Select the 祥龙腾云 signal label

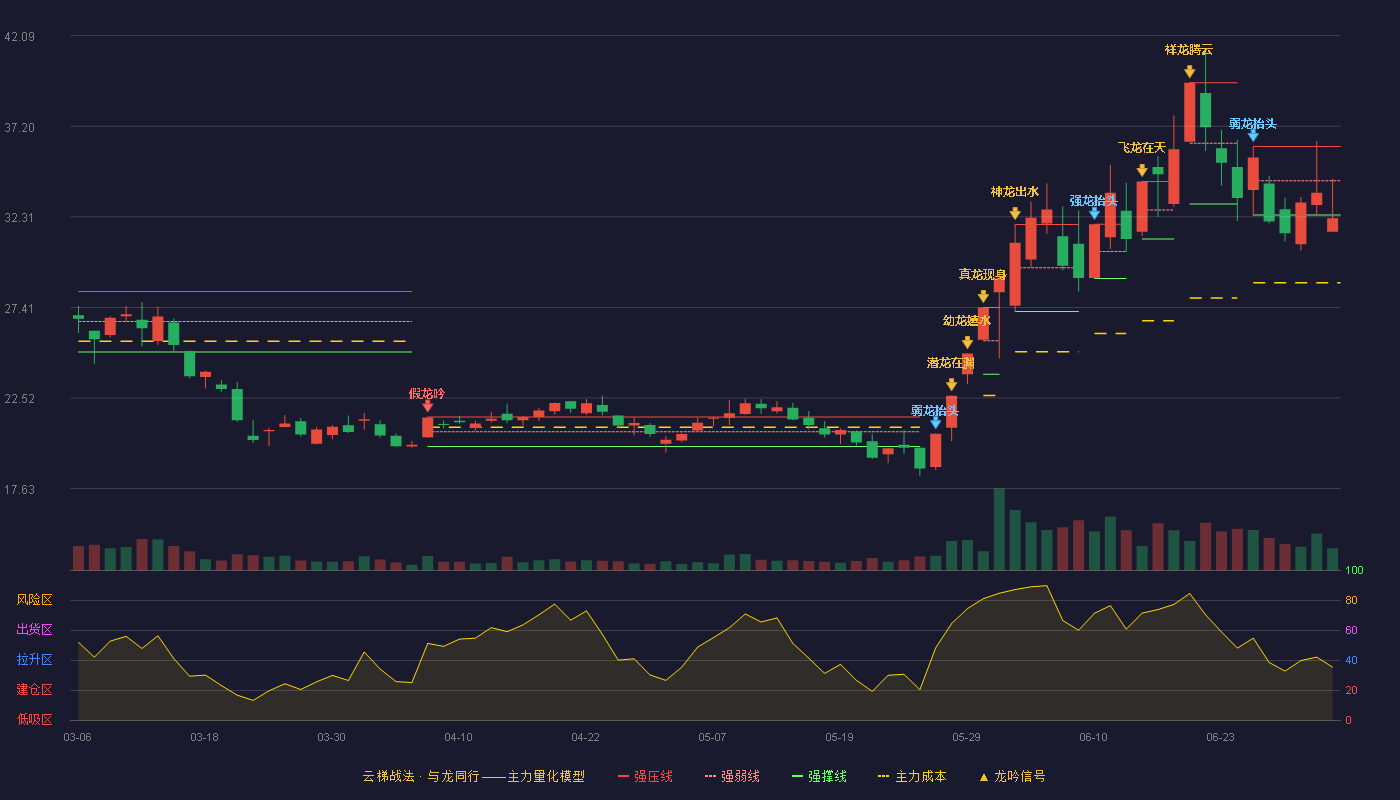point(1189,50)
